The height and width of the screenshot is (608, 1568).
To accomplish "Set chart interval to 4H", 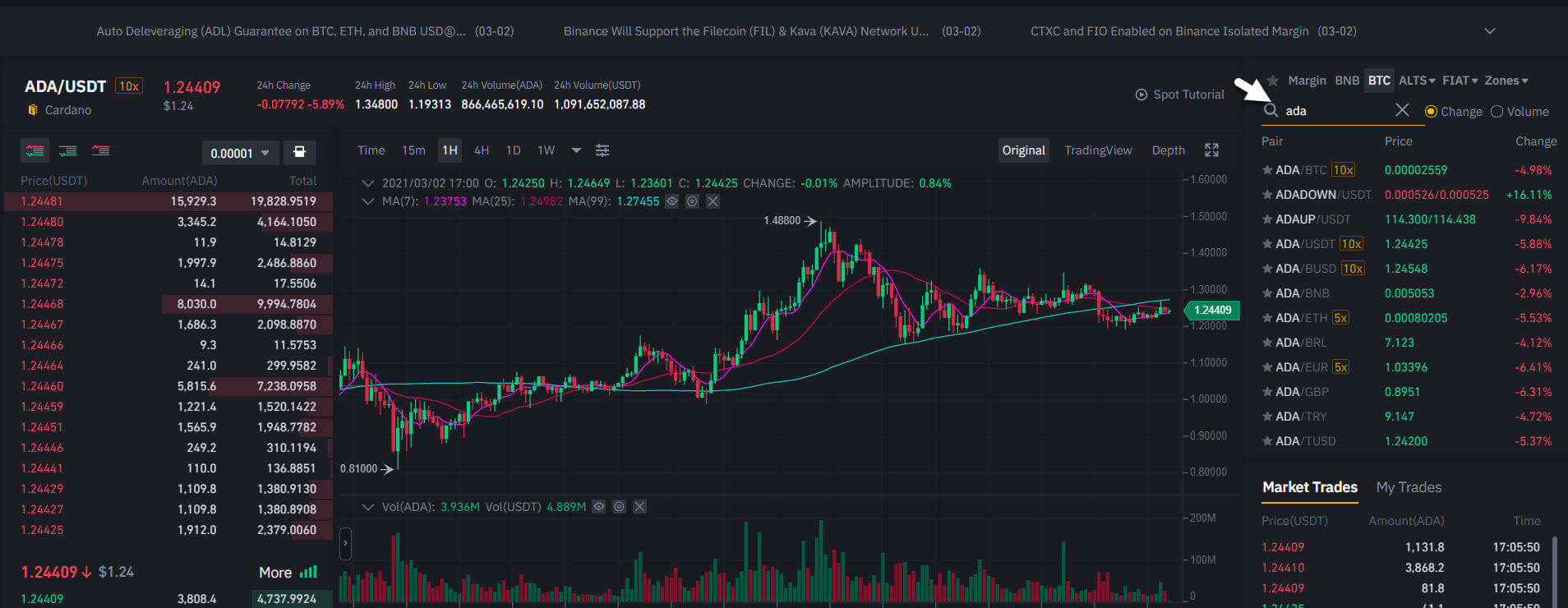I will click(482, 150).
